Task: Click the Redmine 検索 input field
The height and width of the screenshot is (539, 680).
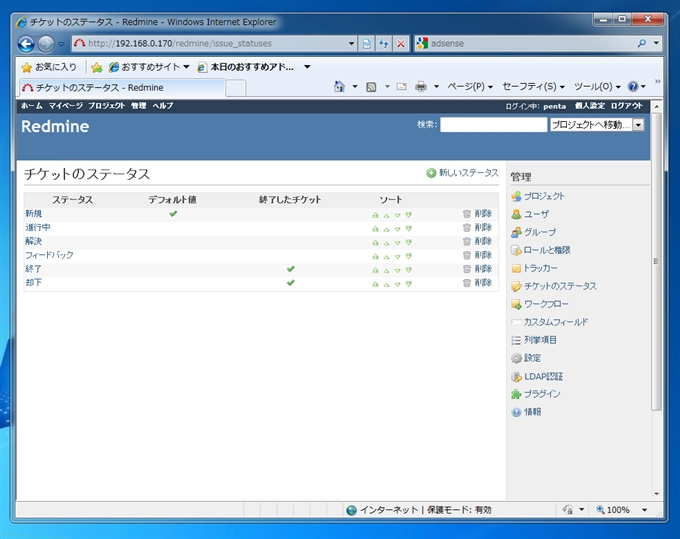Action: tap(494, 125)
